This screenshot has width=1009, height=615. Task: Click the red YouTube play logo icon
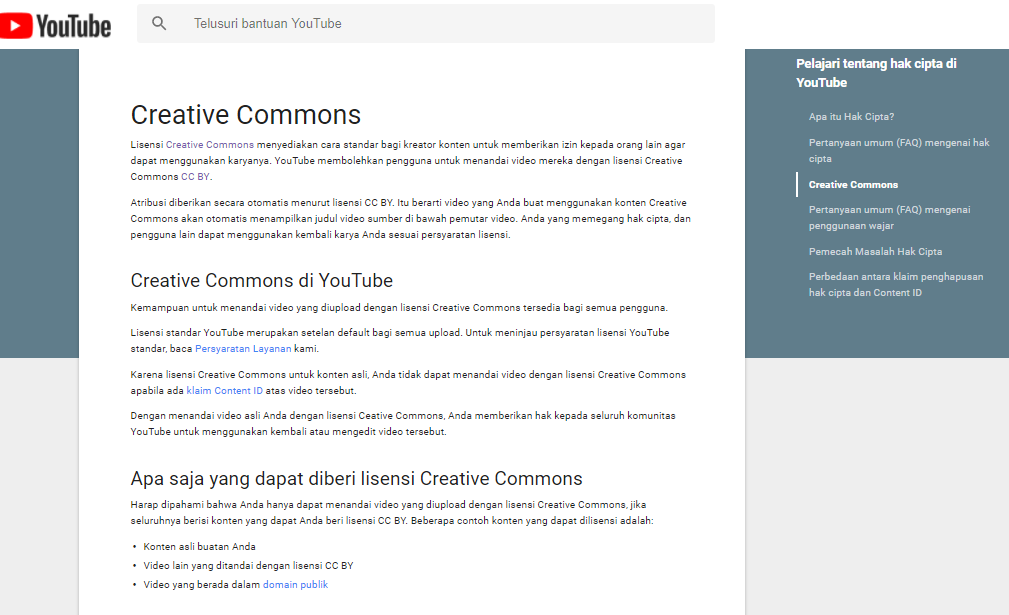click(18, 24)
